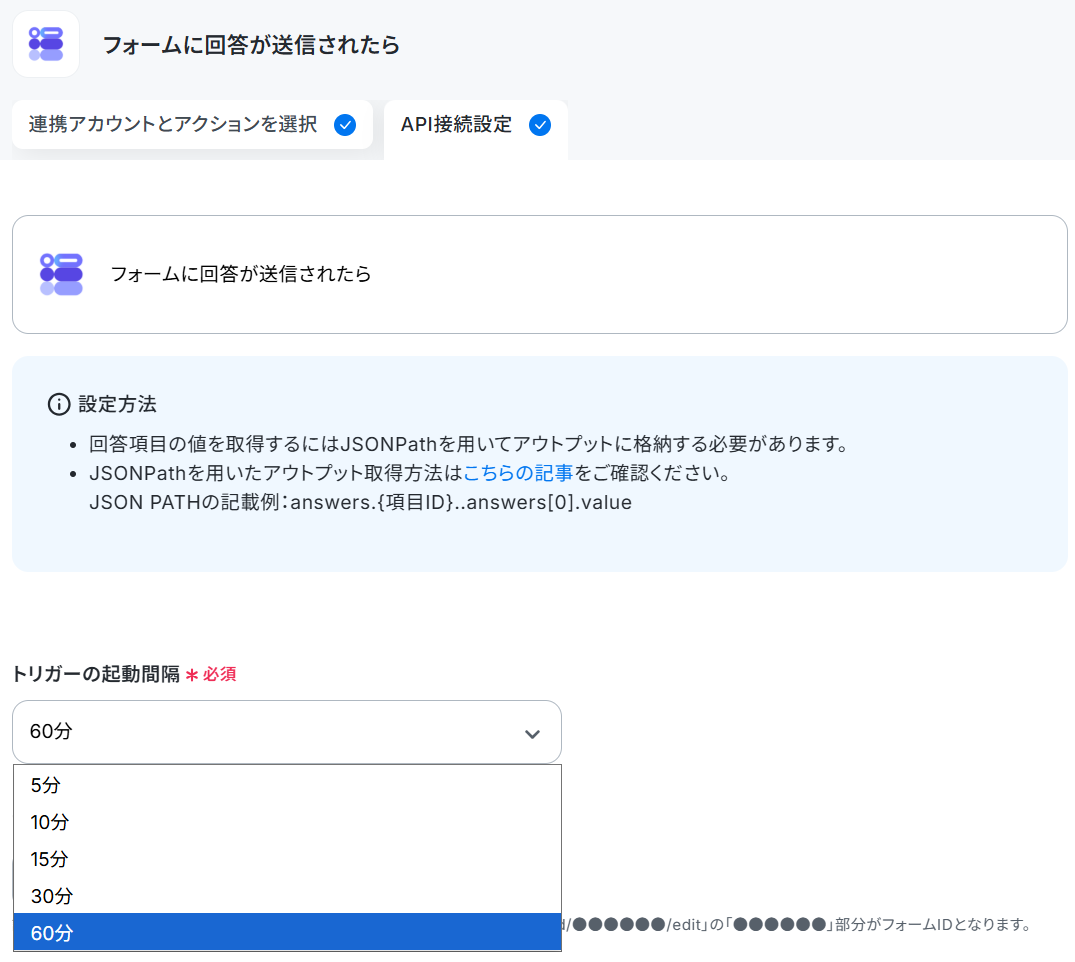Choose 30分 in the interval list
The image size is (1075, 962).
tap(287, 896)
